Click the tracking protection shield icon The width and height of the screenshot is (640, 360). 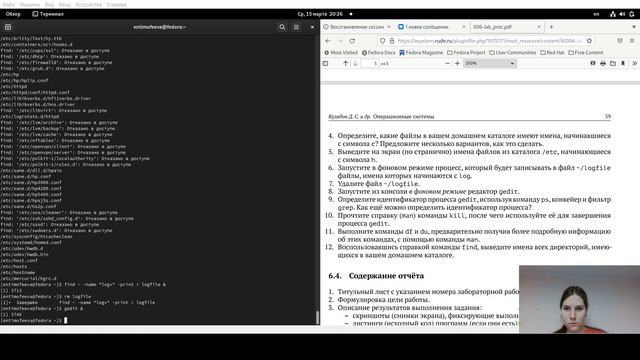[x=382, y=41]
